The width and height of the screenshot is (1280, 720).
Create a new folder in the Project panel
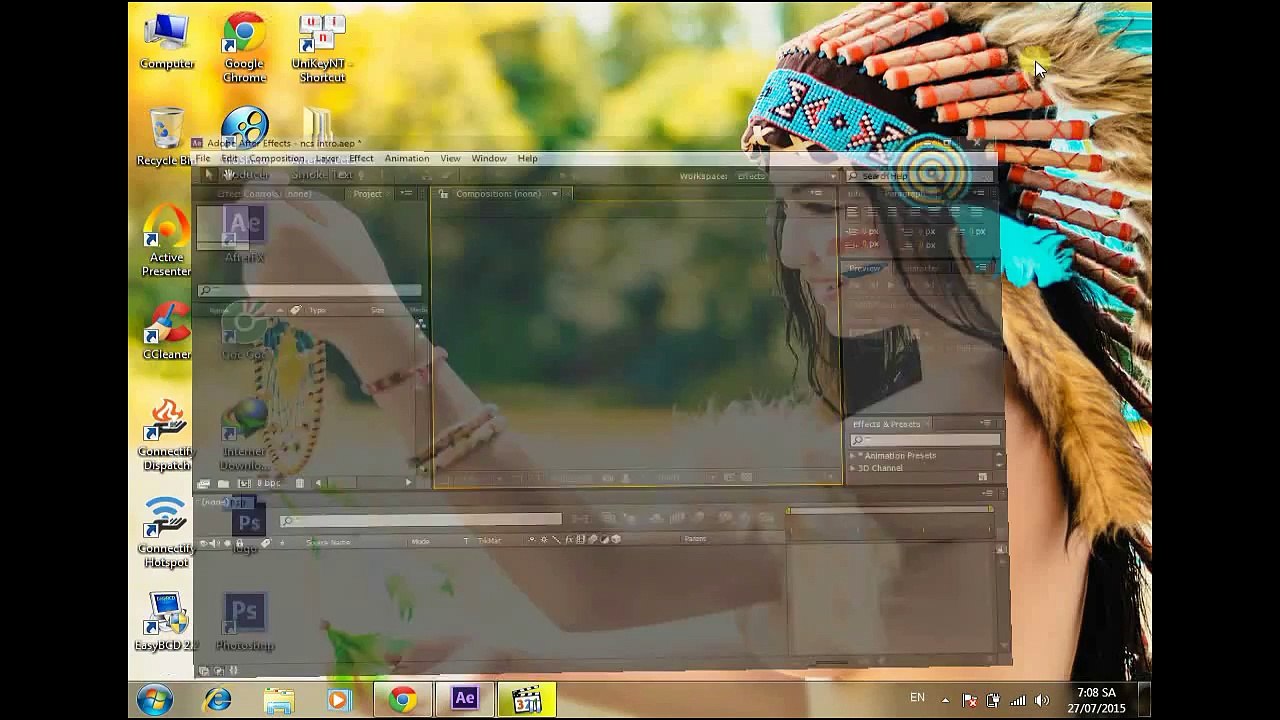point(223,483)
